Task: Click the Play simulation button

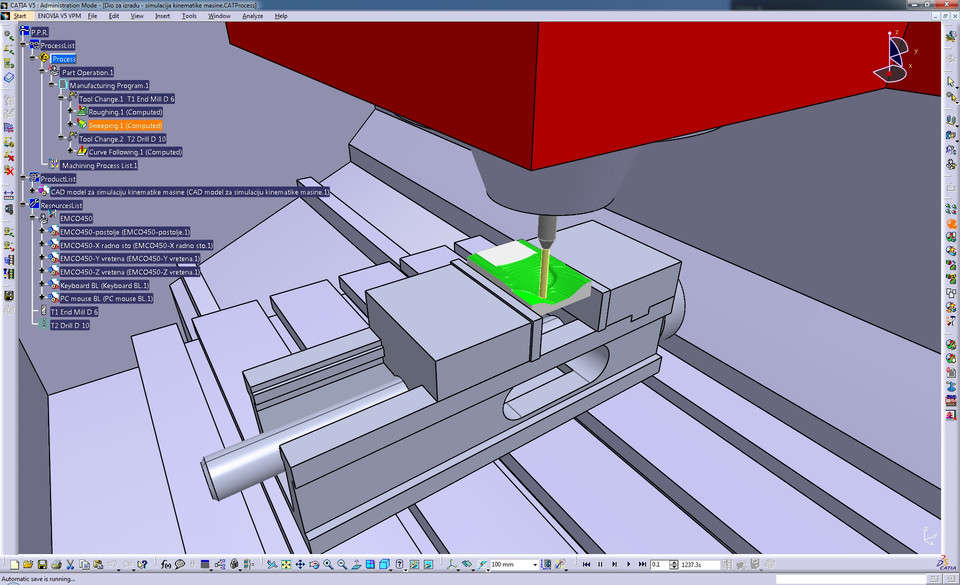Action: [x=627, y=564]
